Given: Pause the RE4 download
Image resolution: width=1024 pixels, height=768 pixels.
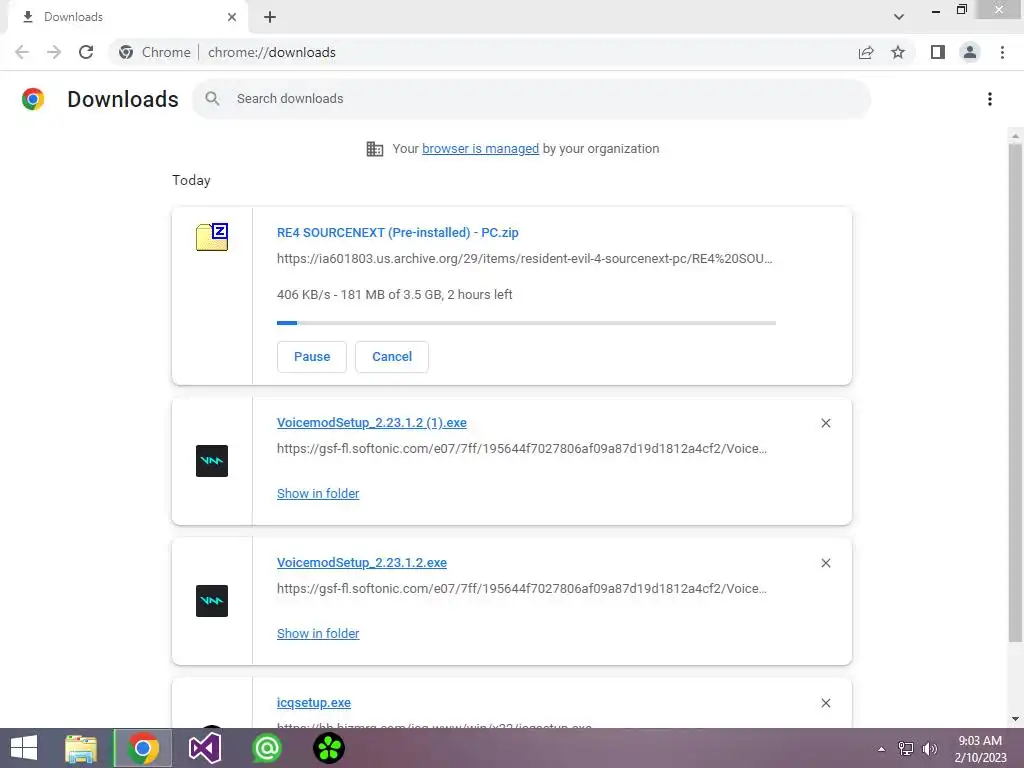Looking at the screenshot, I should [312, 357].
